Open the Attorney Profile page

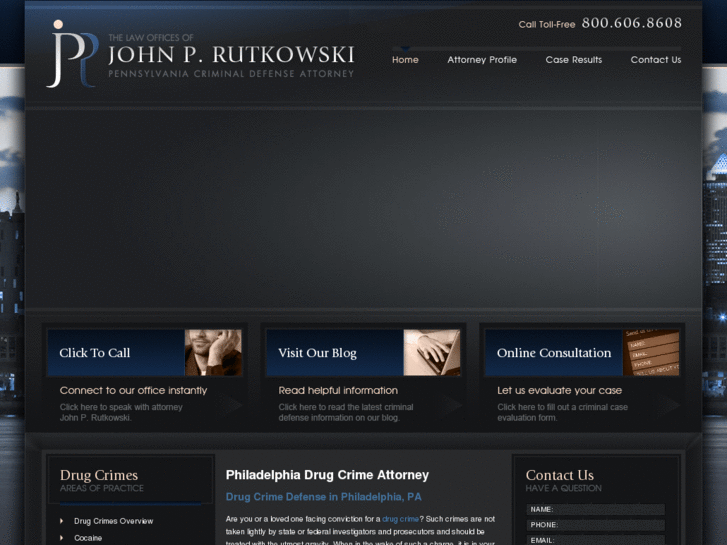(x=482, y=60)
